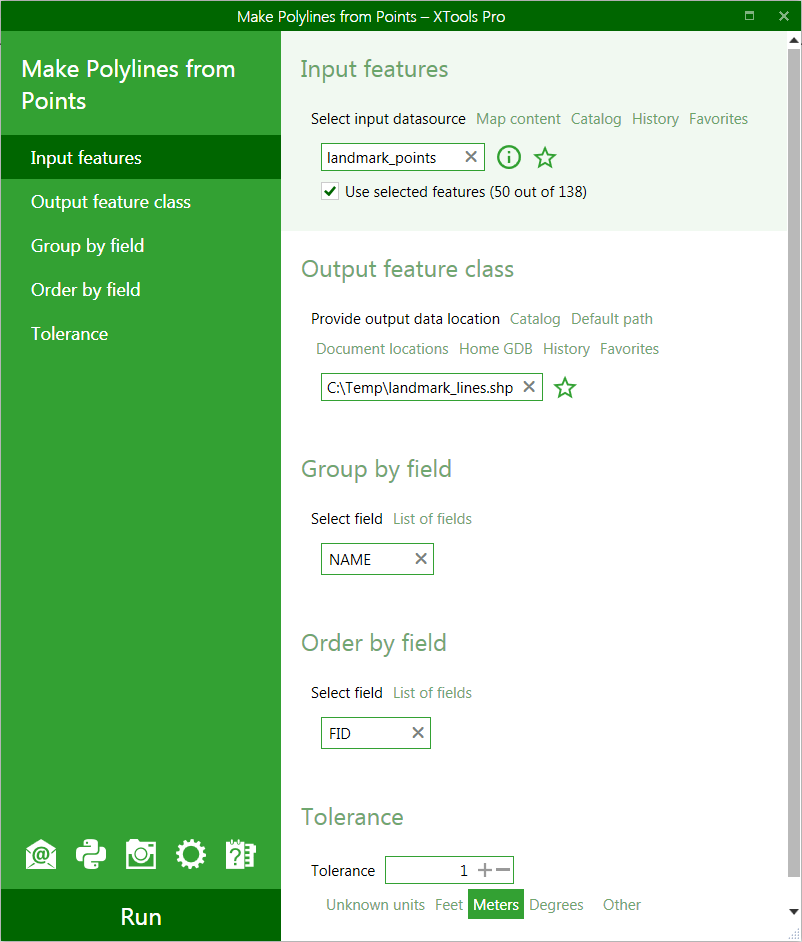
Task: Choose Map content input source
Action: pyautogui.click(x=518, y=119)
